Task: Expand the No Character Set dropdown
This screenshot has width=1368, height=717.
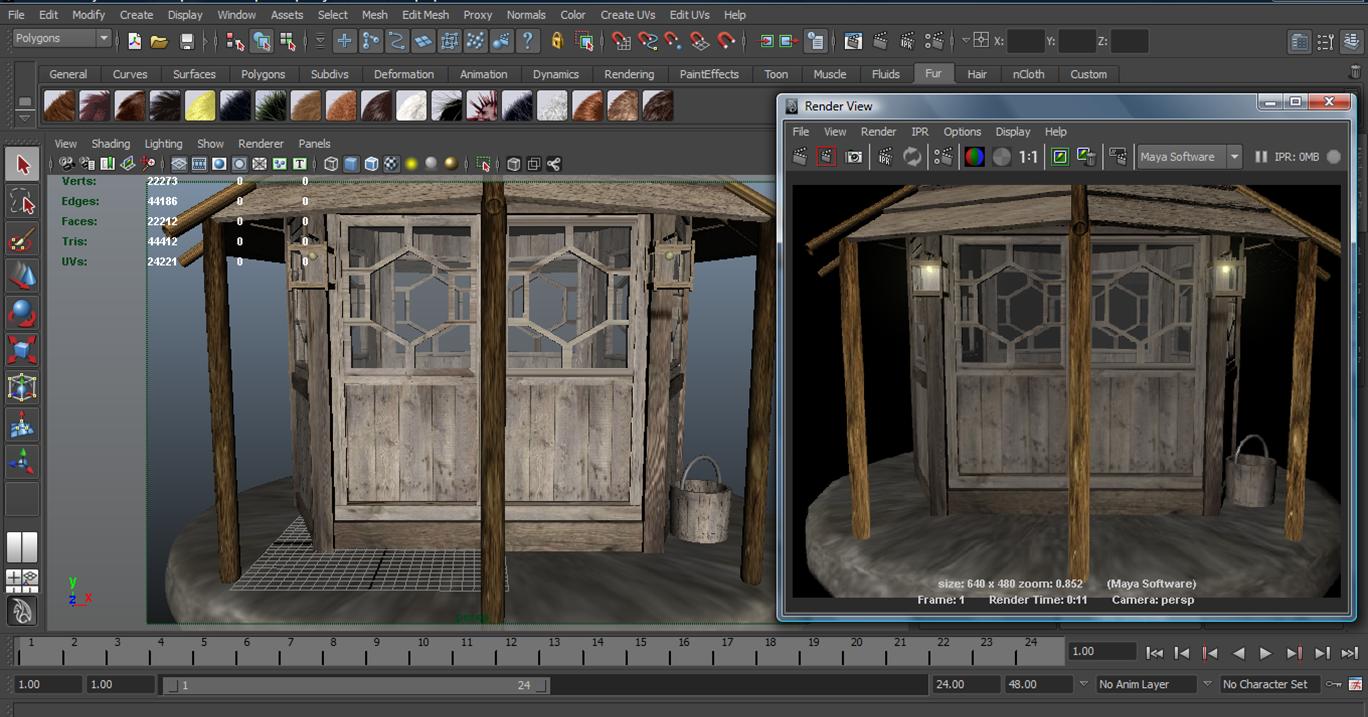Action: point(1265,684)
